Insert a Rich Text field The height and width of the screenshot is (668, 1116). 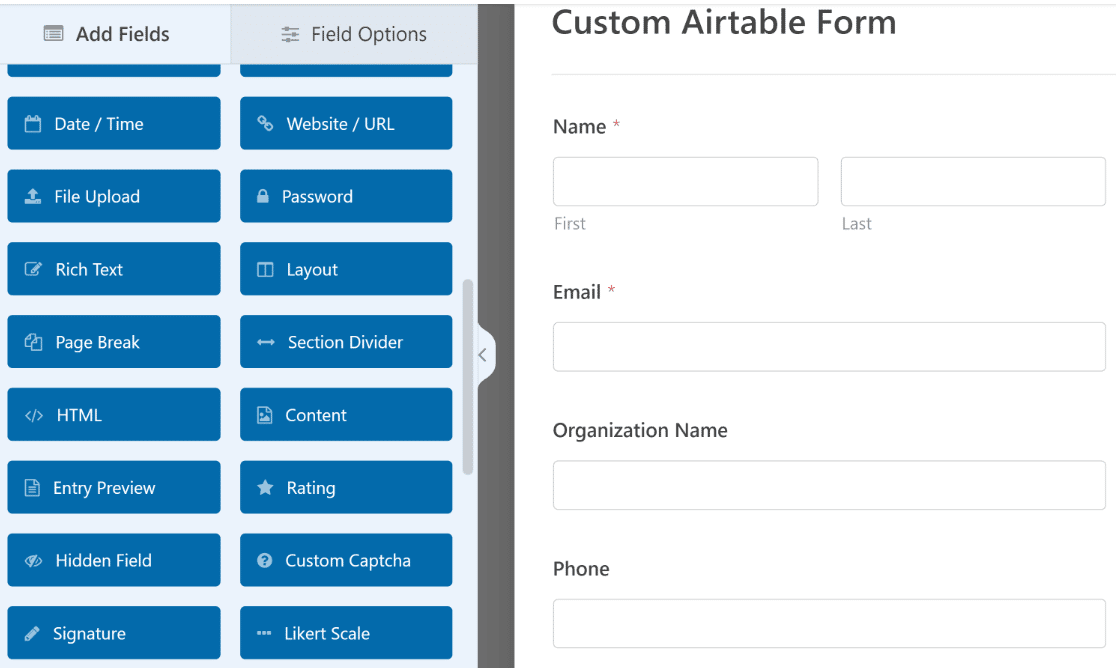pyautogui.click(x=114, y=269)
